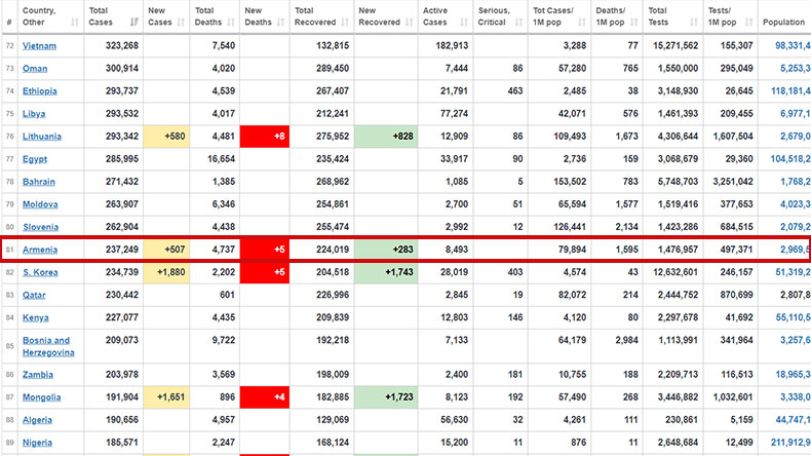Sort by New Recovered column arrow
811x456 pixels.
(x=409, y=22)
